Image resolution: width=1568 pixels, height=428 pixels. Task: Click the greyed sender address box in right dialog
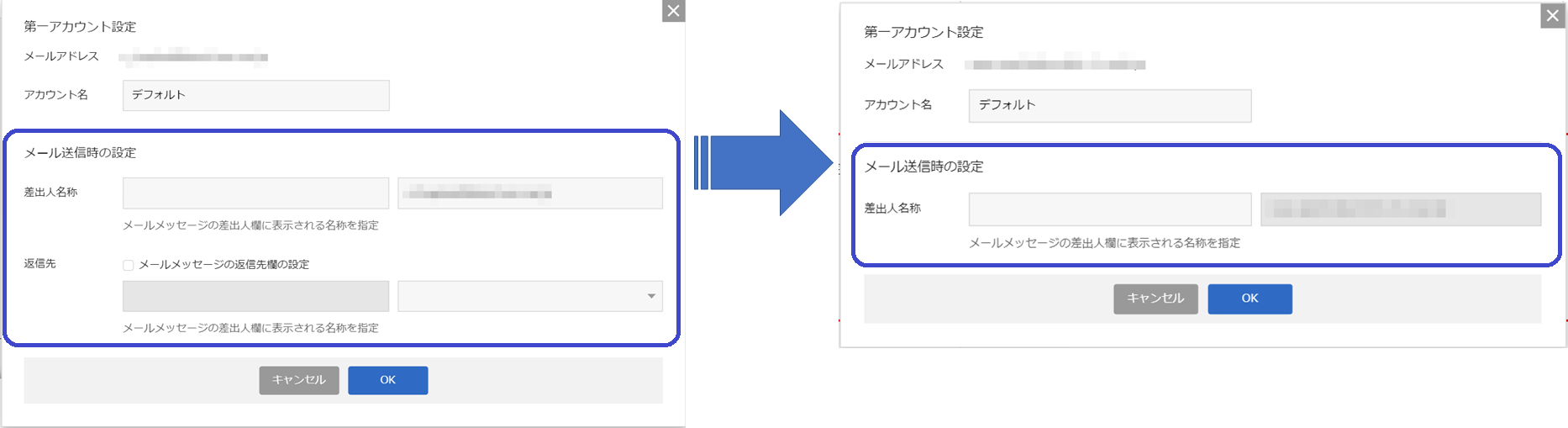(x=1401, y=209)
